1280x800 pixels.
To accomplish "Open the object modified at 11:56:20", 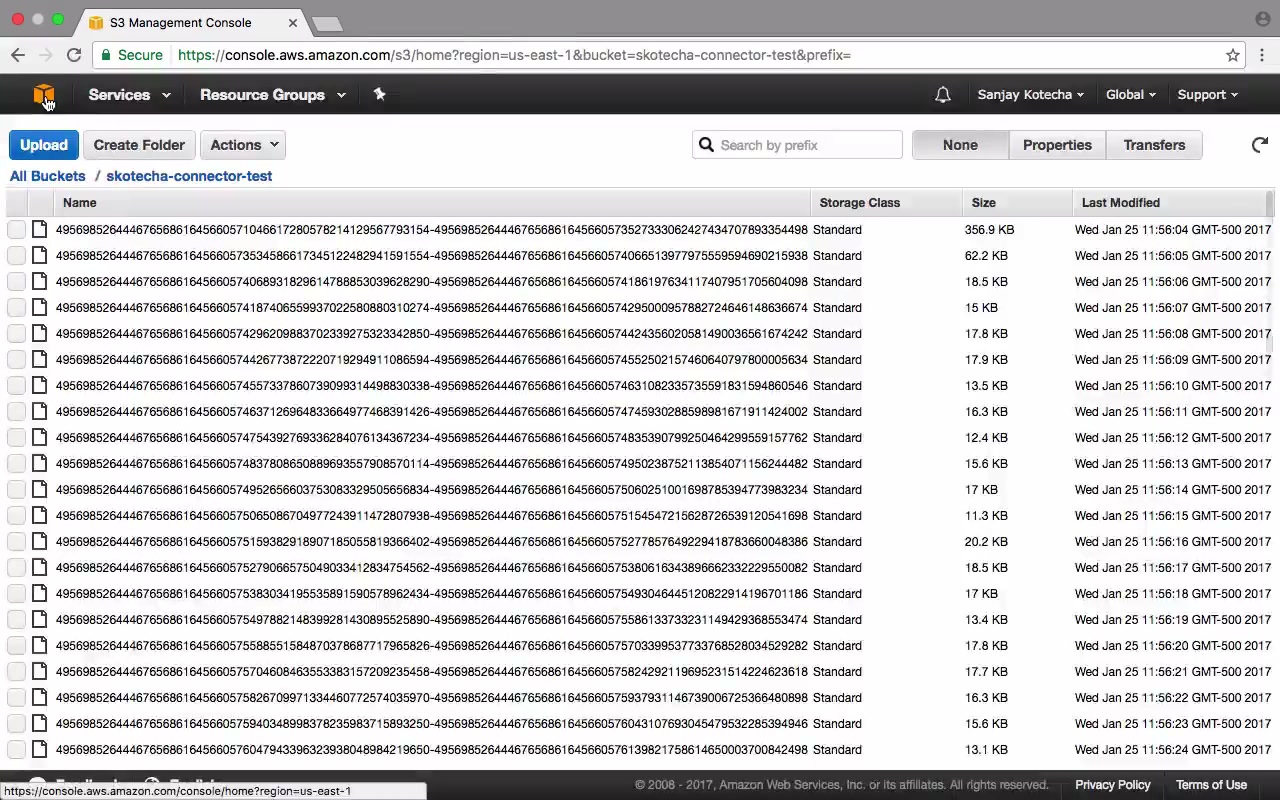I will (x=431, y=645).
